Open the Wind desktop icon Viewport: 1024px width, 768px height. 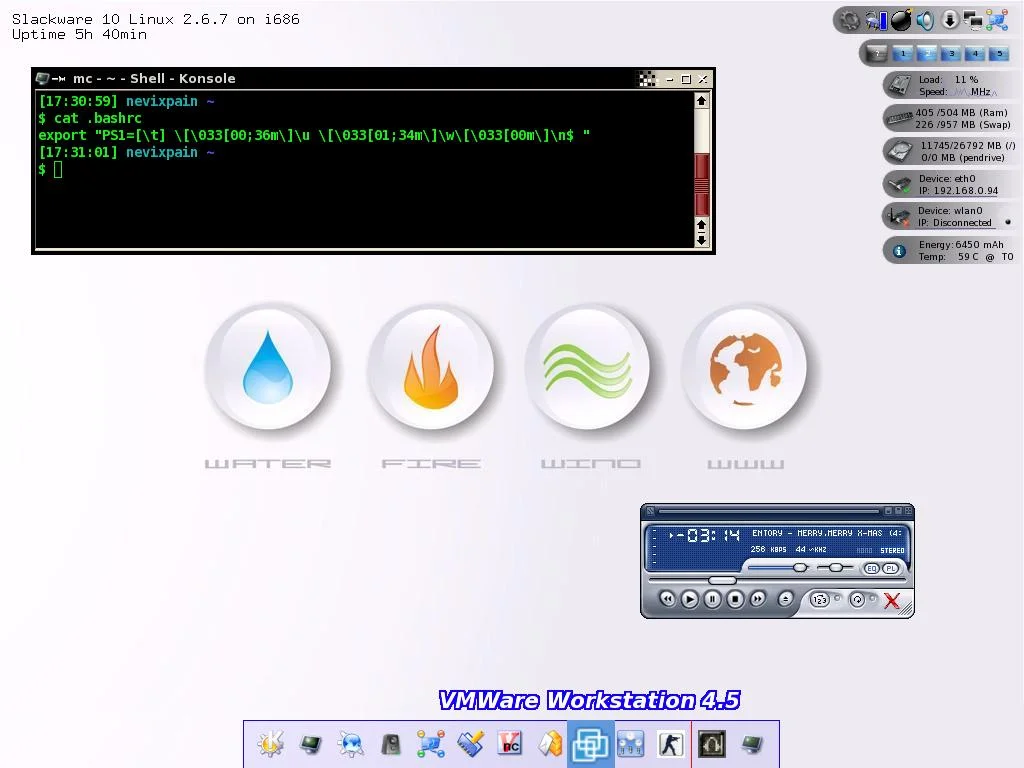click(x=588, y=367)
